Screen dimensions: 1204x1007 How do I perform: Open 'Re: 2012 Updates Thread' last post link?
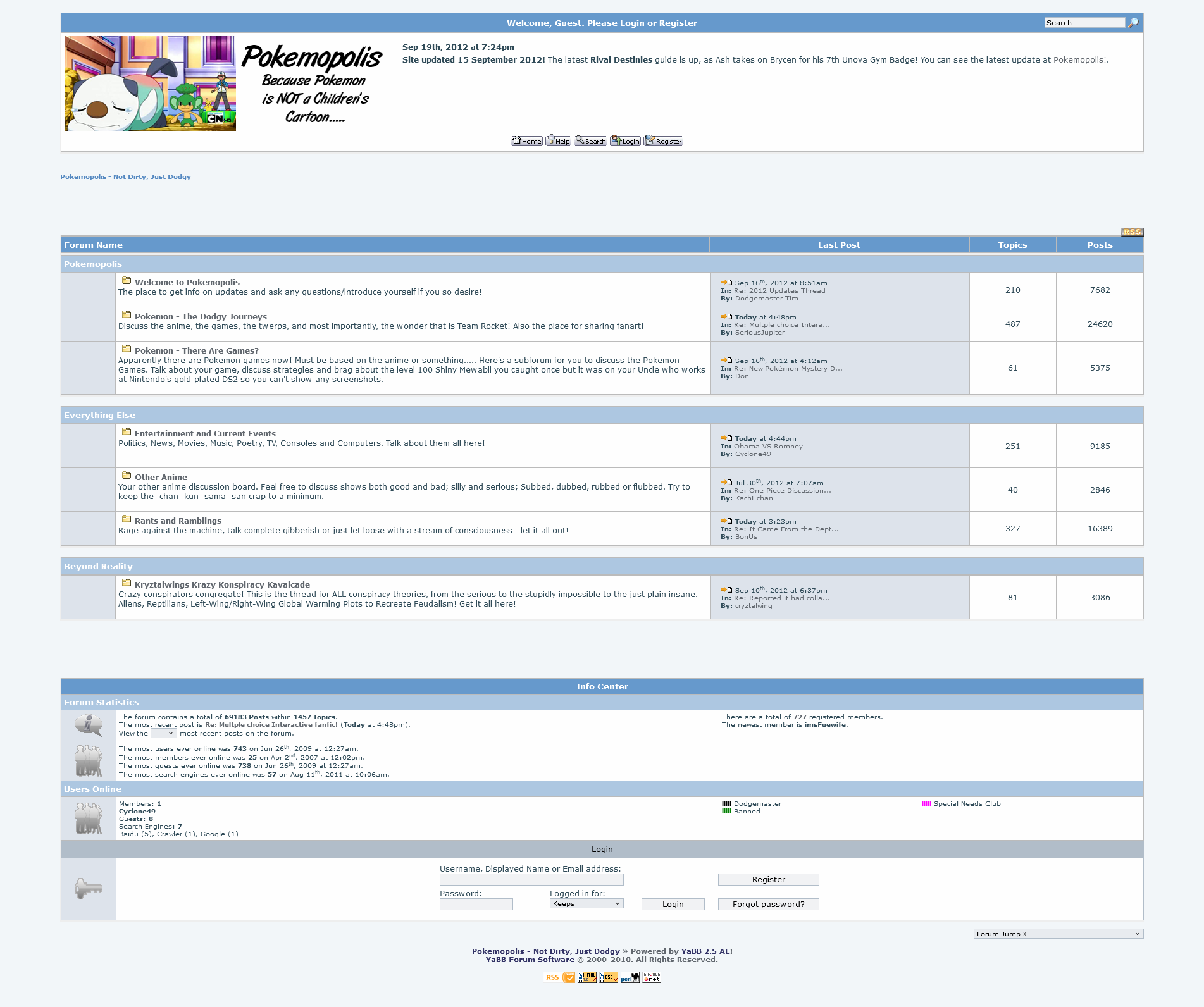click(779, 291)
